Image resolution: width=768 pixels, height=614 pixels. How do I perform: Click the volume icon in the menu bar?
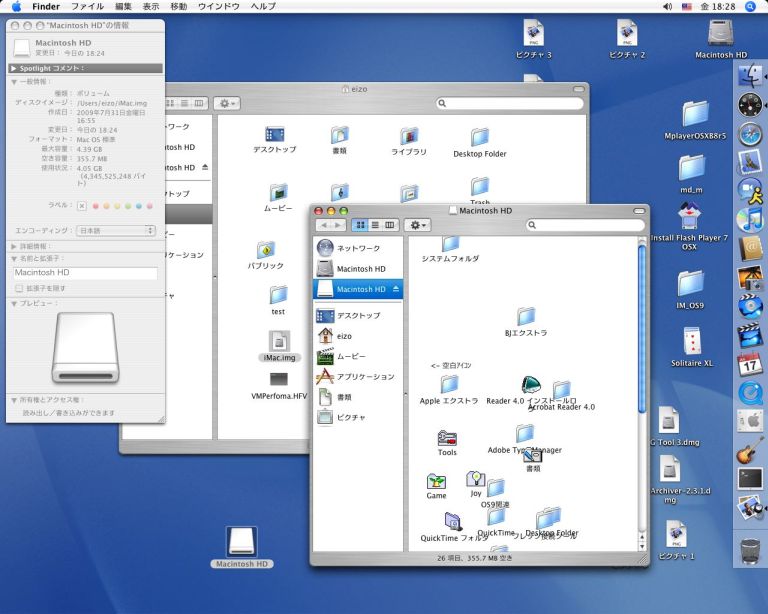click(x=667, y=6)
